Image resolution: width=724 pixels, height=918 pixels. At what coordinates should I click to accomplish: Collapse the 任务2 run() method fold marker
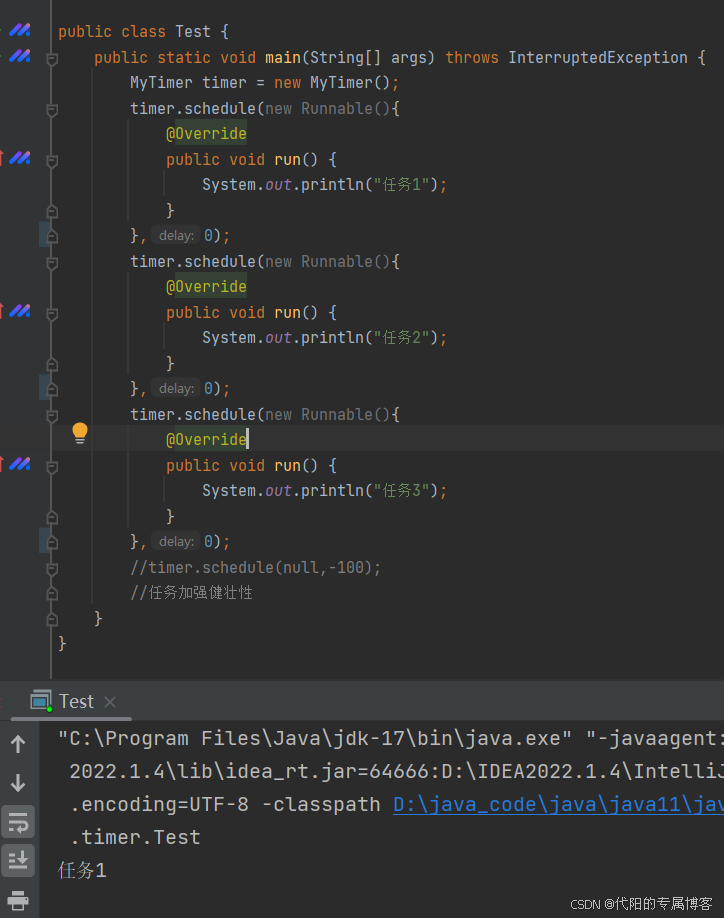(52, 313)
